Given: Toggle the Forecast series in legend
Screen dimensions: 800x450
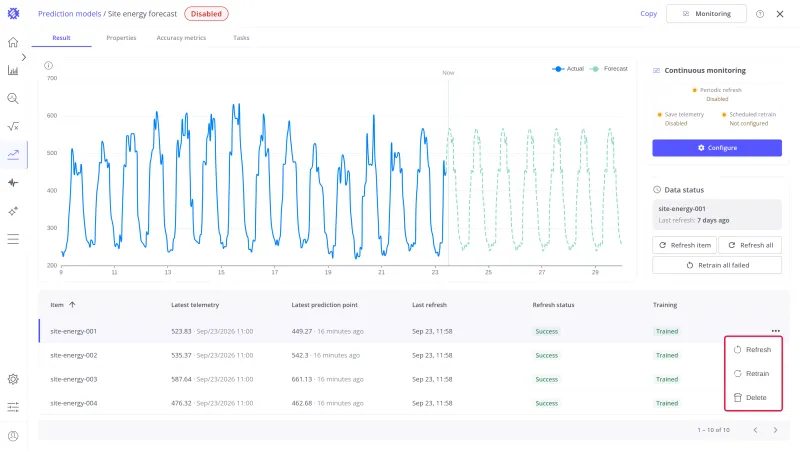Looking at the screenshot, I should [x=609, y=68].
